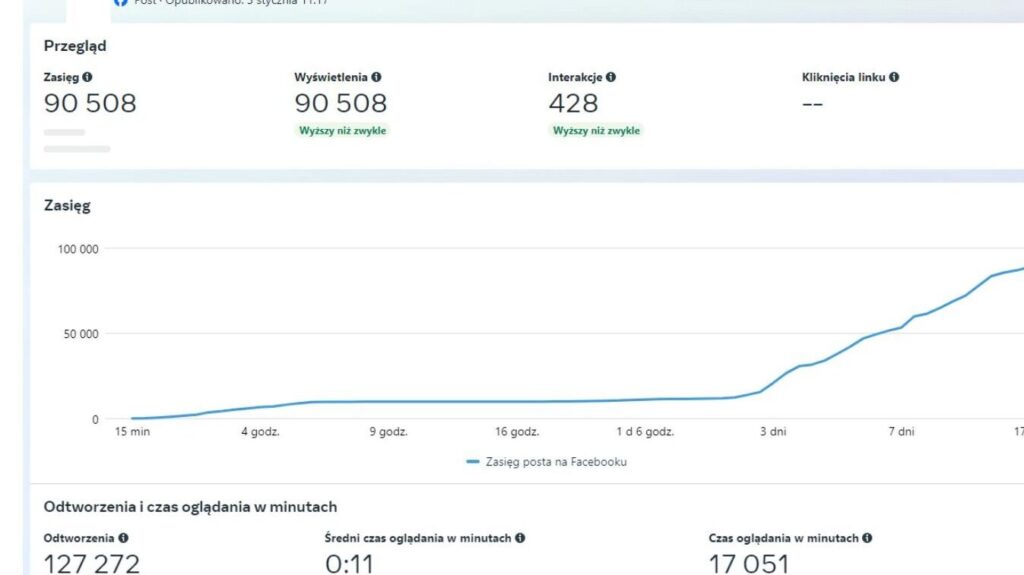
Task: Click the Wyższy niż zwykle badge under Wyświetlenia
Action: [342, 131]
